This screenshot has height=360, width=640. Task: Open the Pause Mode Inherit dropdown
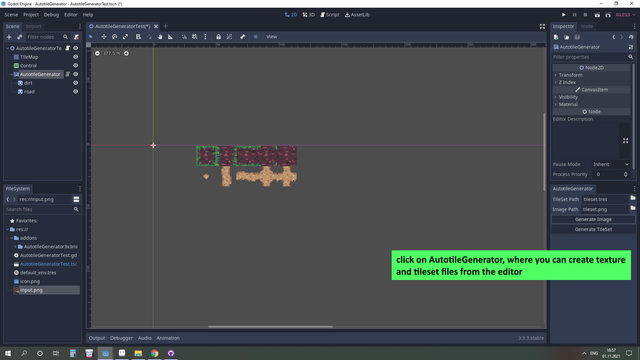(x=611, y=164)
